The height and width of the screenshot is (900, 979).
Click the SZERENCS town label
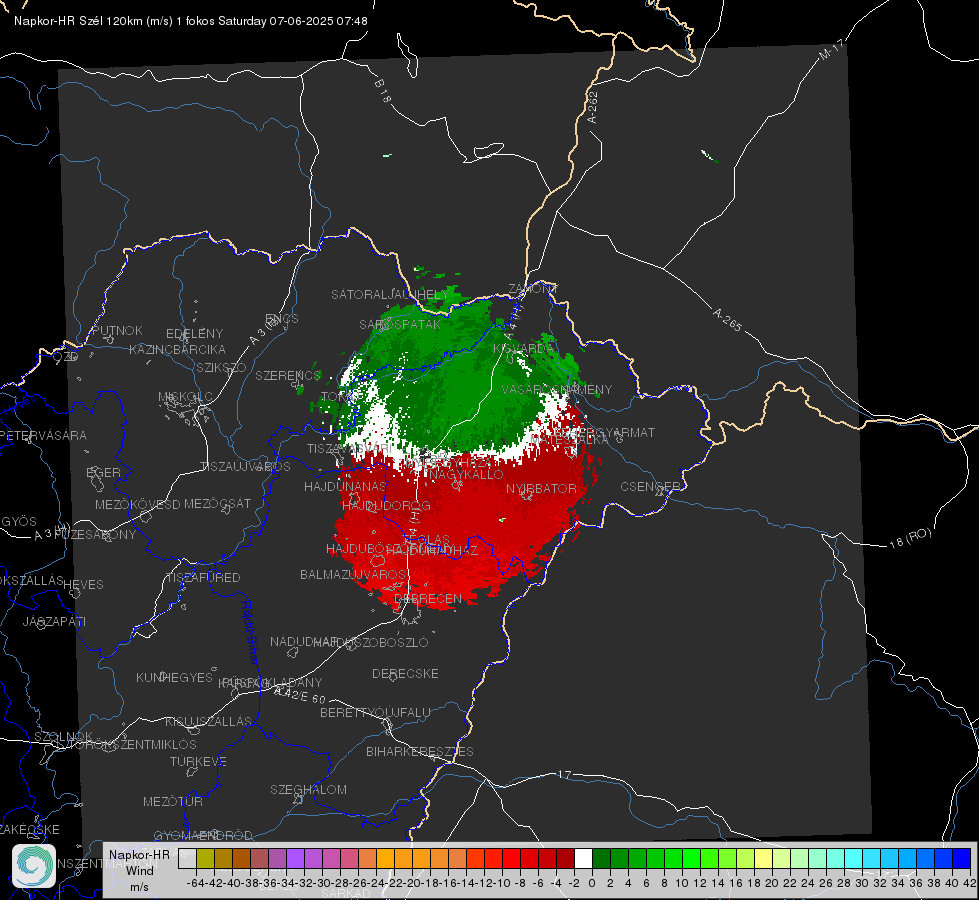pos(288,375)
